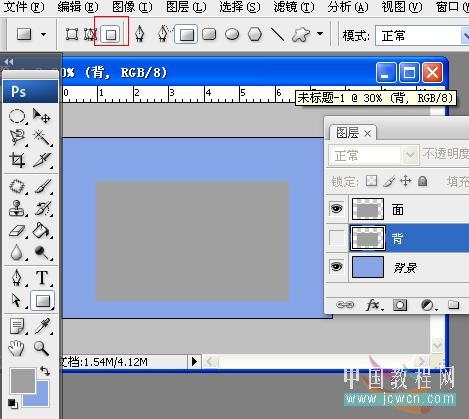The height and width of the screenshot is (419, 469).
Task: Select the Hand tool
Action: click(x=16, y=348)
